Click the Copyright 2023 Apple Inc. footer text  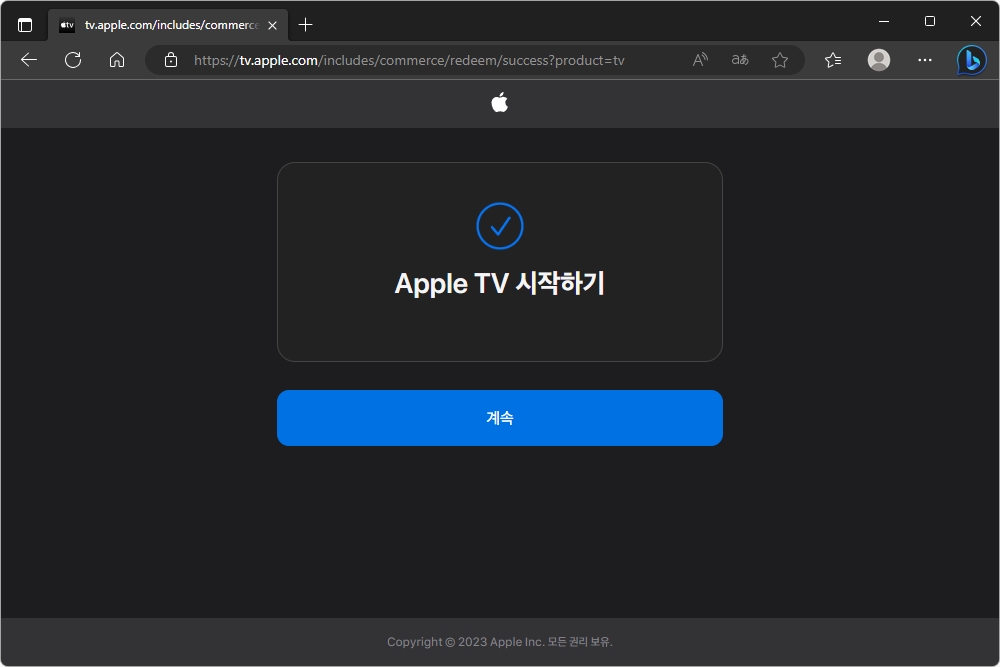[x=499, y=641]
